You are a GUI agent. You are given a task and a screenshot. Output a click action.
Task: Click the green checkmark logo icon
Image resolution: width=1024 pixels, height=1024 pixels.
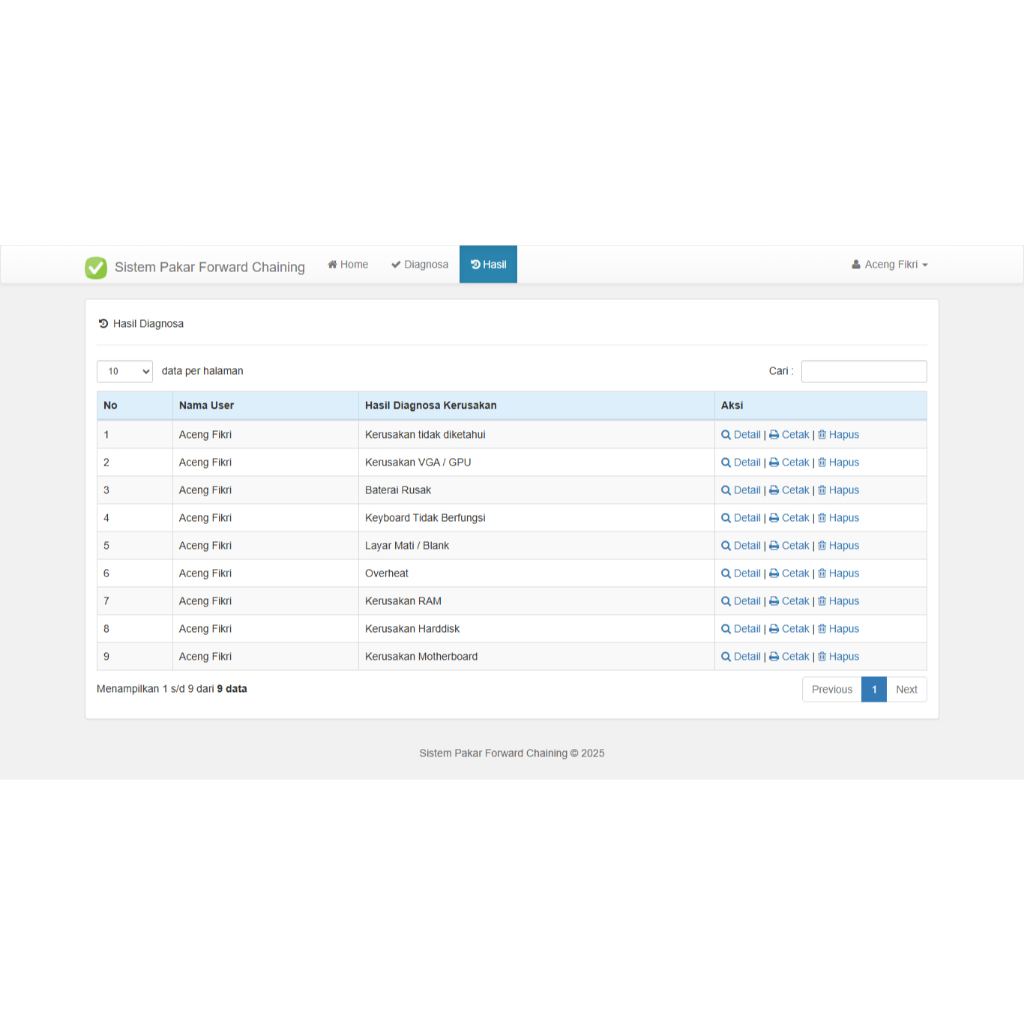[x=96, y=267]
